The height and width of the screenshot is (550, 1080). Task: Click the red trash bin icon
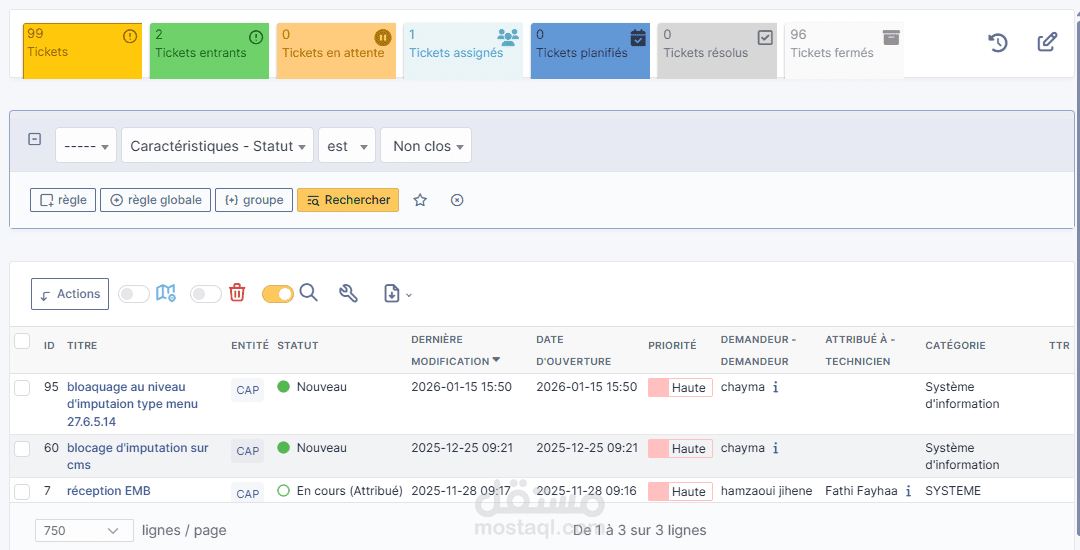237,293
